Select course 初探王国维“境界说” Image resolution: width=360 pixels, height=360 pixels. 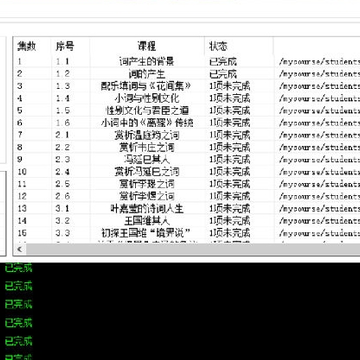point(147,233)
